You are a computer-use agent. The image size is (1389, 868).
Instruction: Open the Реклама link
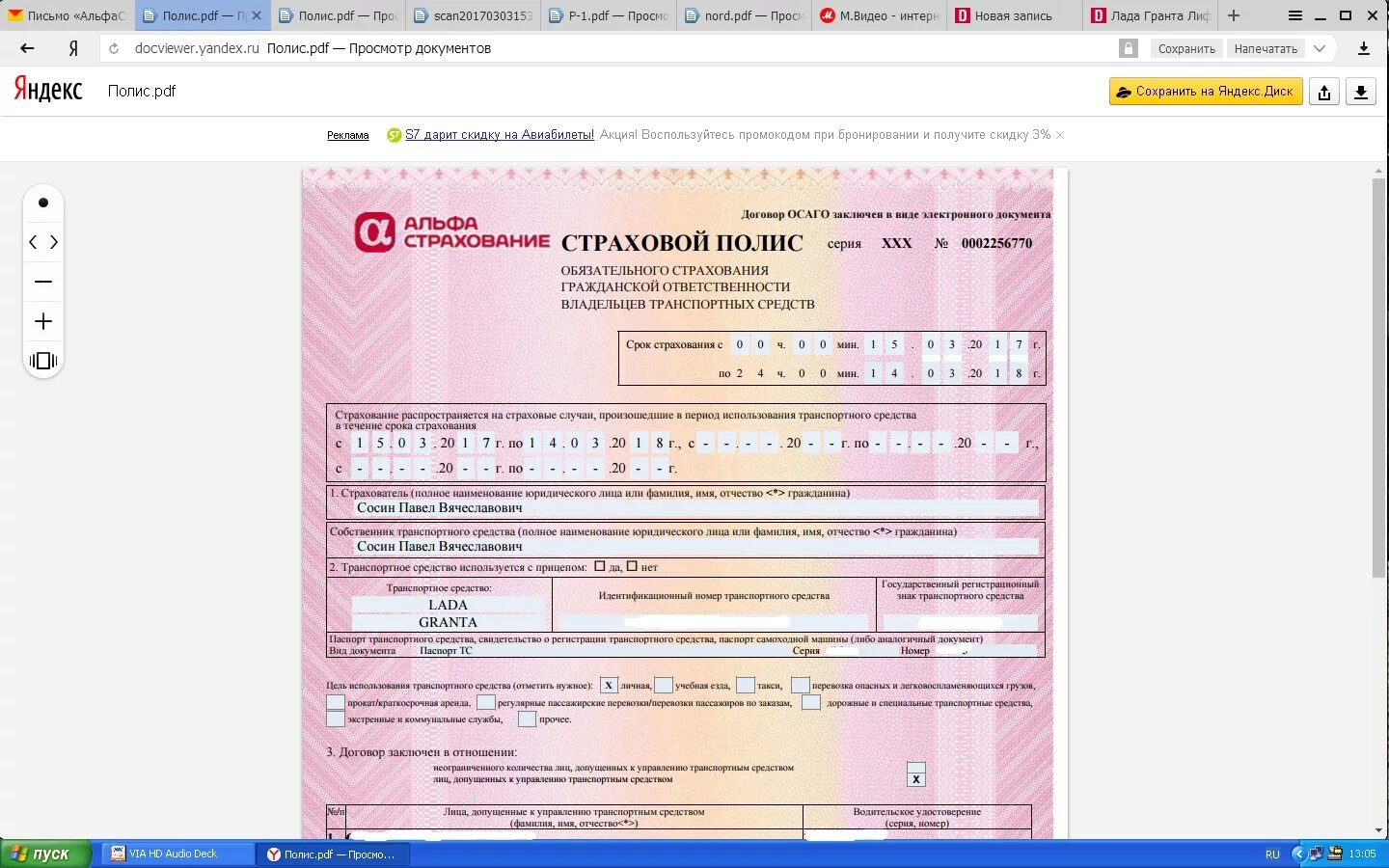(x=348, y=135)
